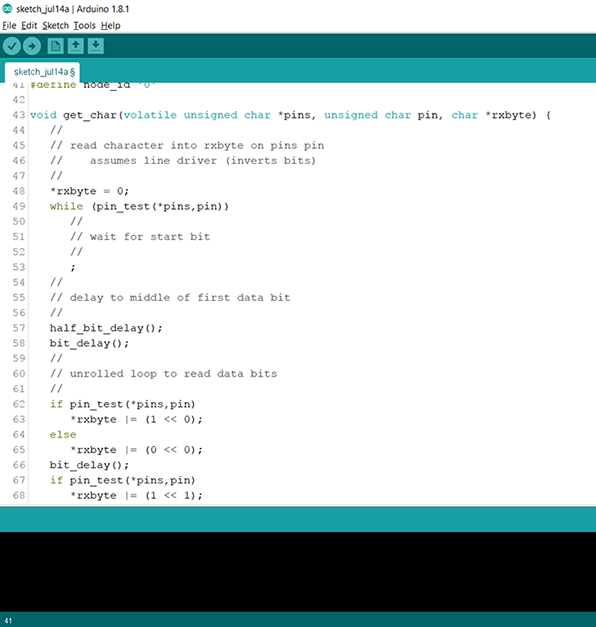Click comment 'read character into rxbyte on pins pin'
Viewport: 596px width, 627px height.
click(187, 146)
